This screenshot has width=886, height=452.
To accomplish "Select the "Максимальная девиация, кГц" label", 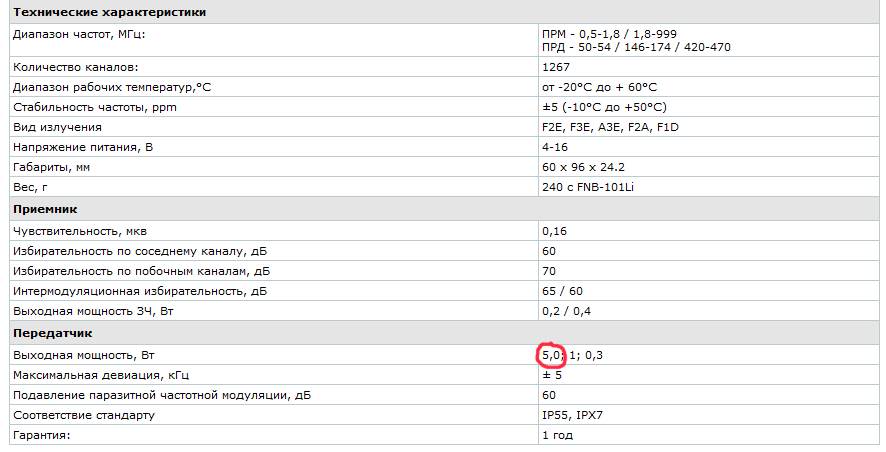I will (100, 375).
